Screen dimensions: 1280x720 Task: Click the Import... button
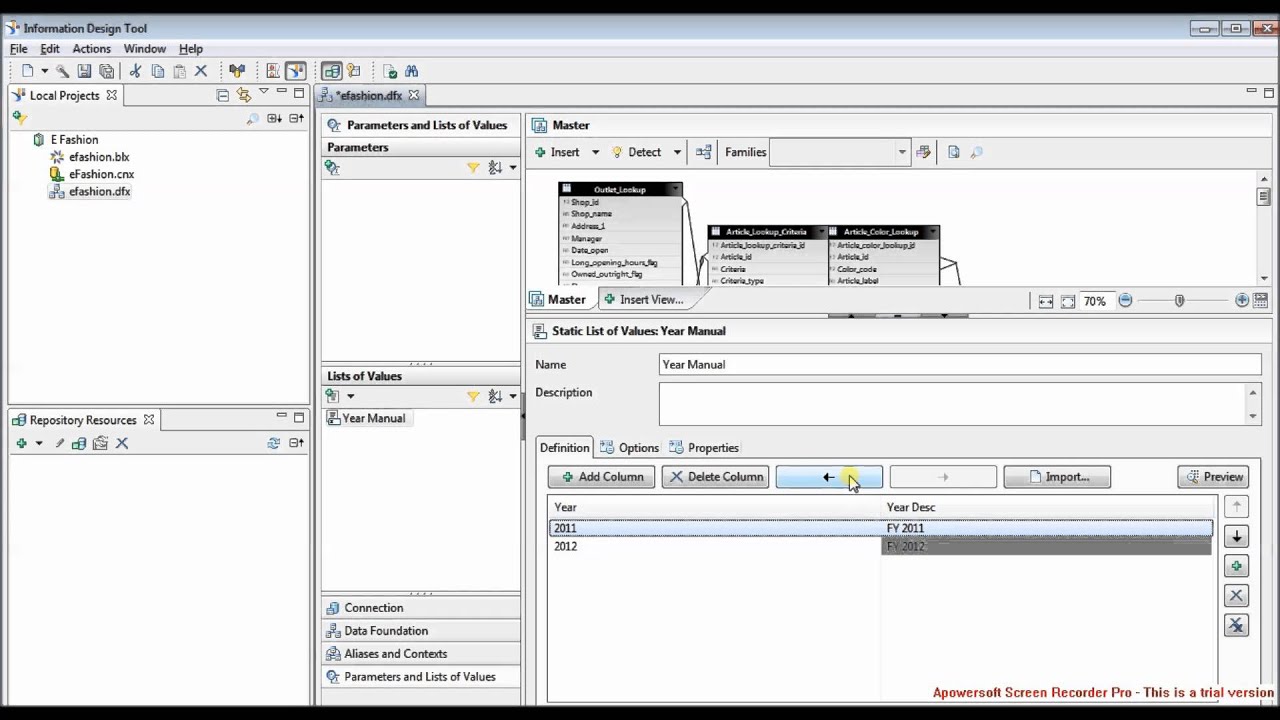click(1057, 477)
